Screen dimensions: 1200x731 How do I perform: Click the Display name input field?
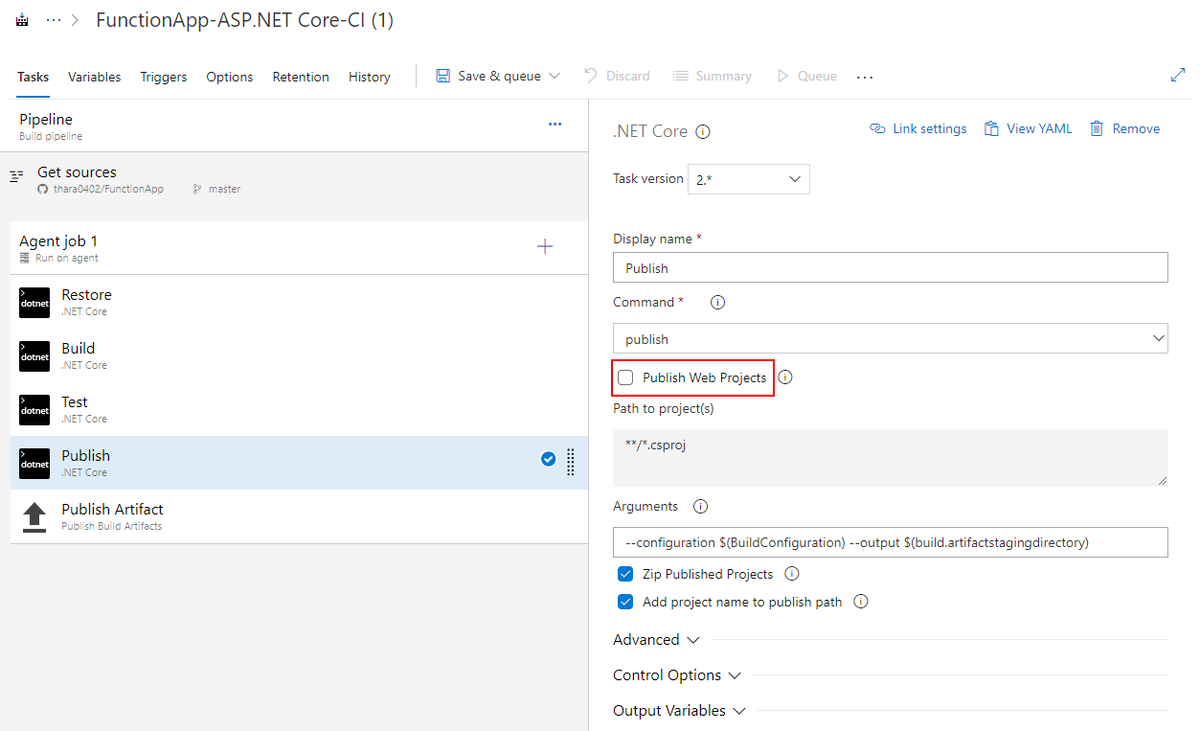pyautogui.click(x=890, y=267)
